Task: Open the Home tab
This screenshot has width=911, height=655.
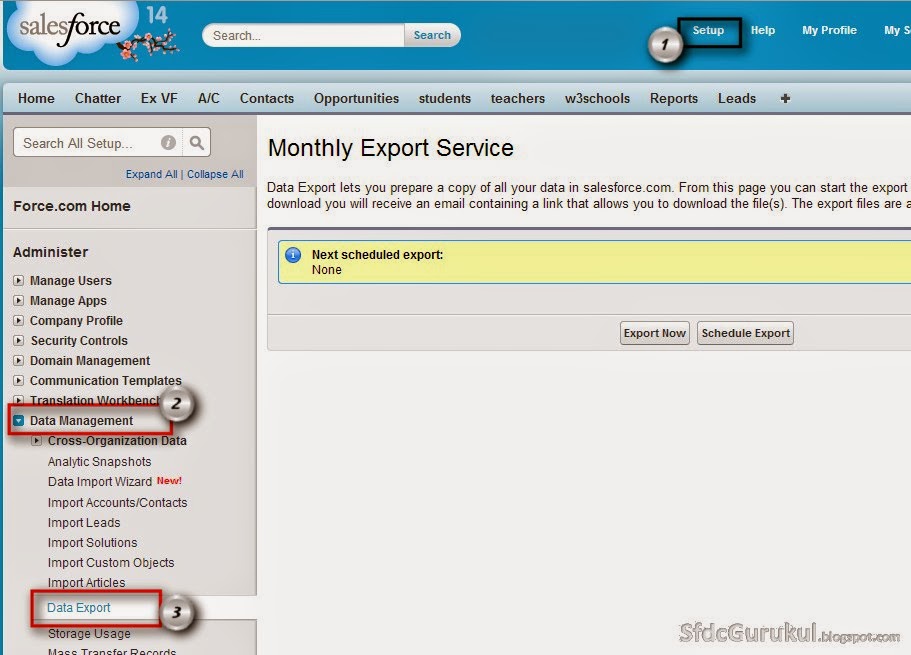Action: (36, 98)
